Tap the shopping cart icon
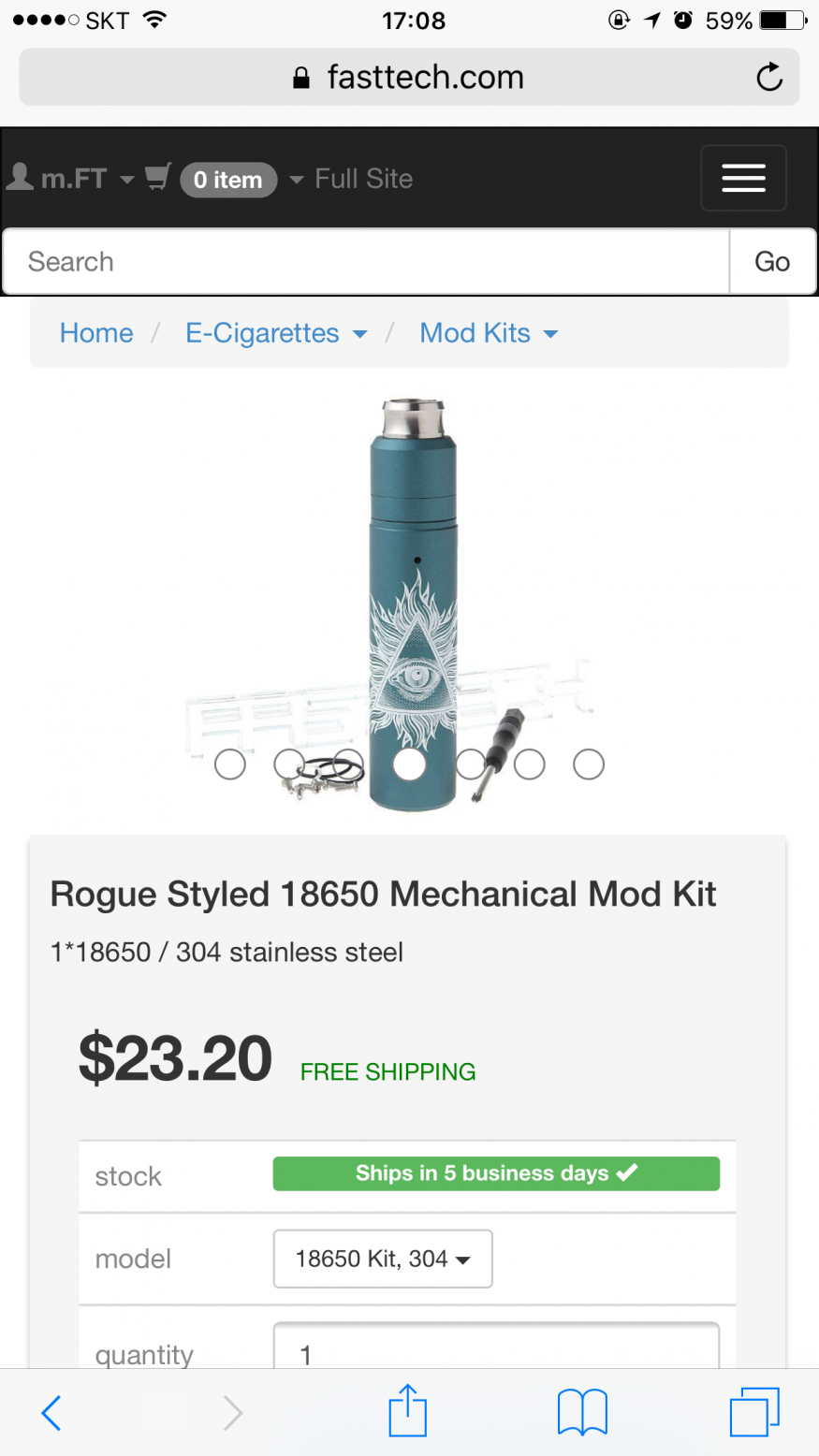 pyautogui.click(x=158, y=178)
